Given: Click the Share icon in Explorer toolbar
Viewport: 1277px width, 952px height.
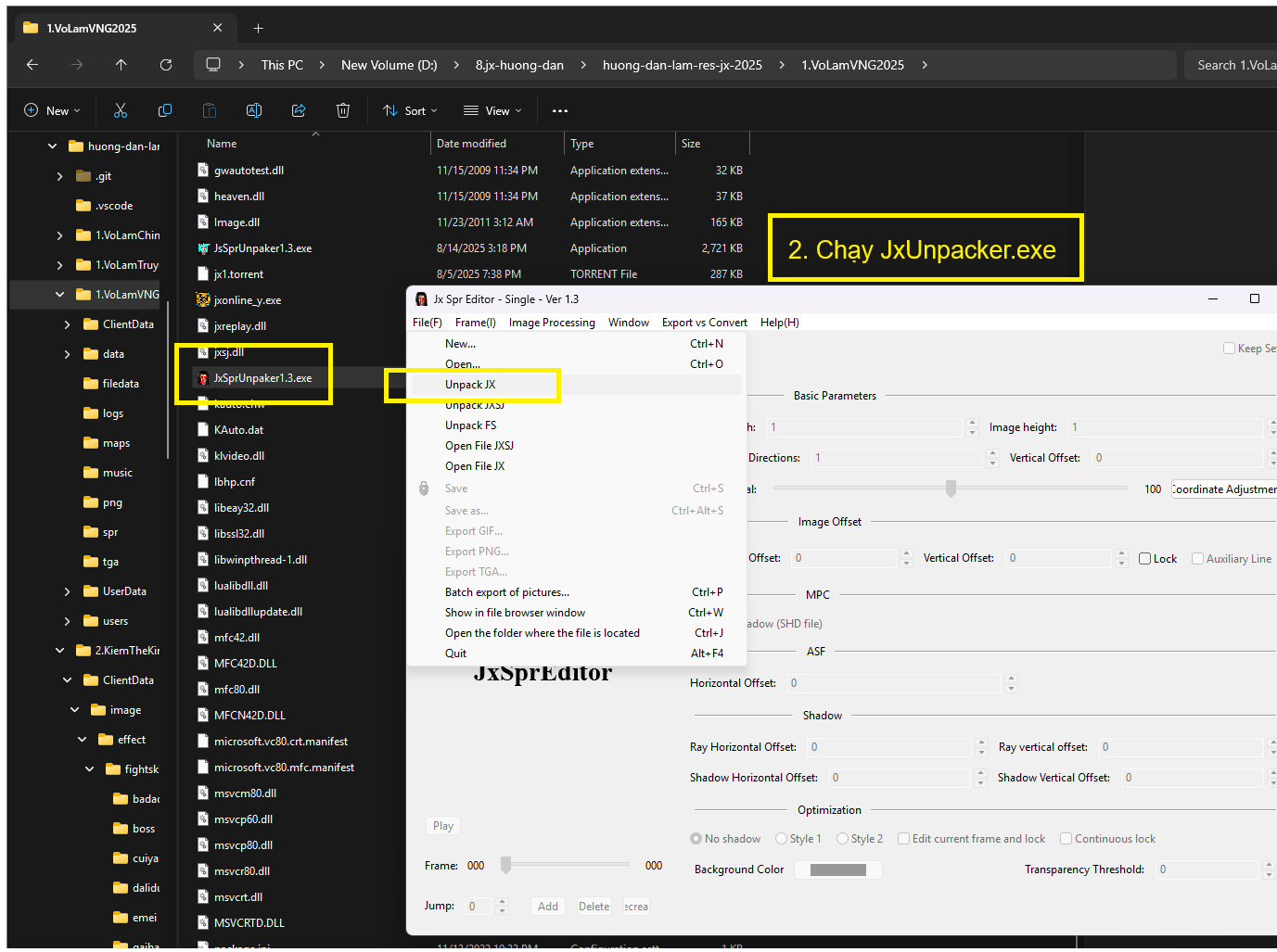Looking at the screenshot, I should pos(299,110).
